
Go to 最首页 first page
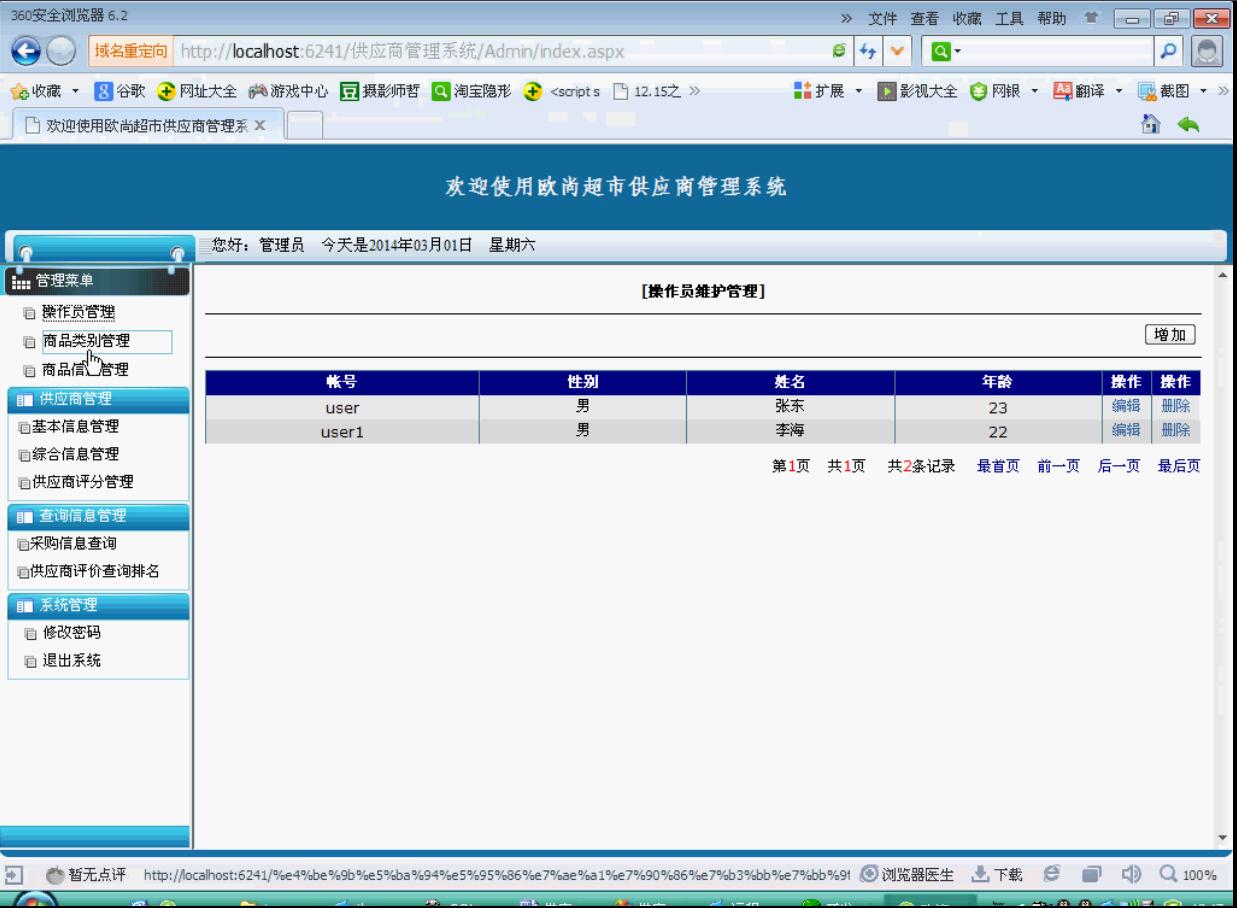[x=998, y=466]
